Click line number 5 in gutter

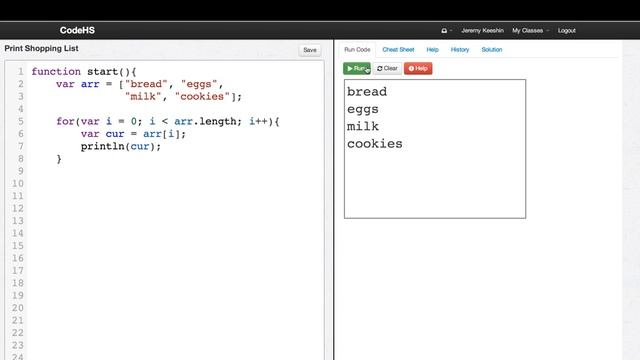tap(20, 121)
